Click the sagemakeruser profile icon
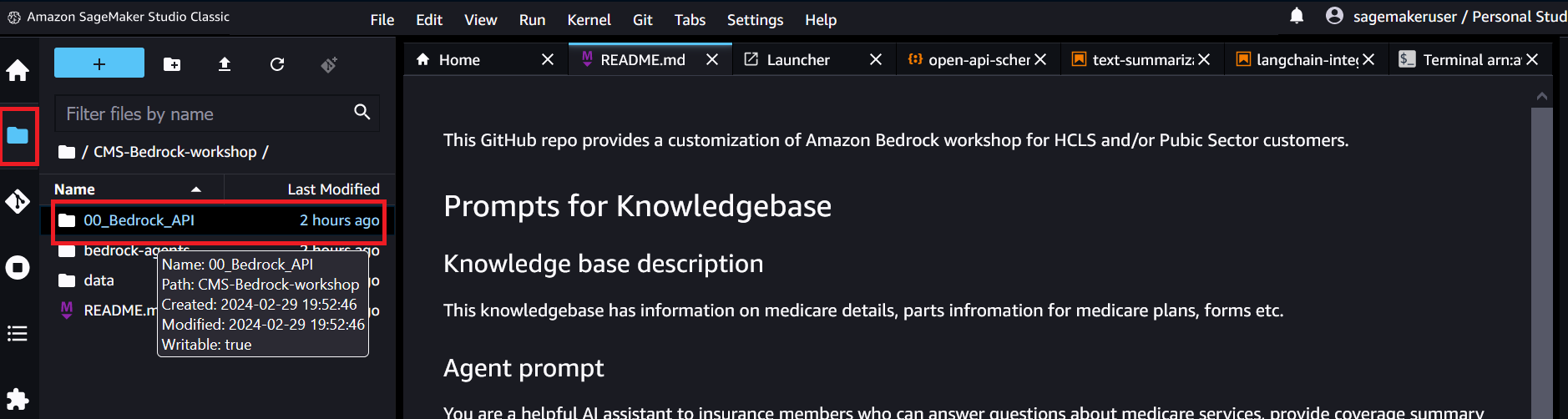Screen dimensions: 1568x419 coord(1334,16)
